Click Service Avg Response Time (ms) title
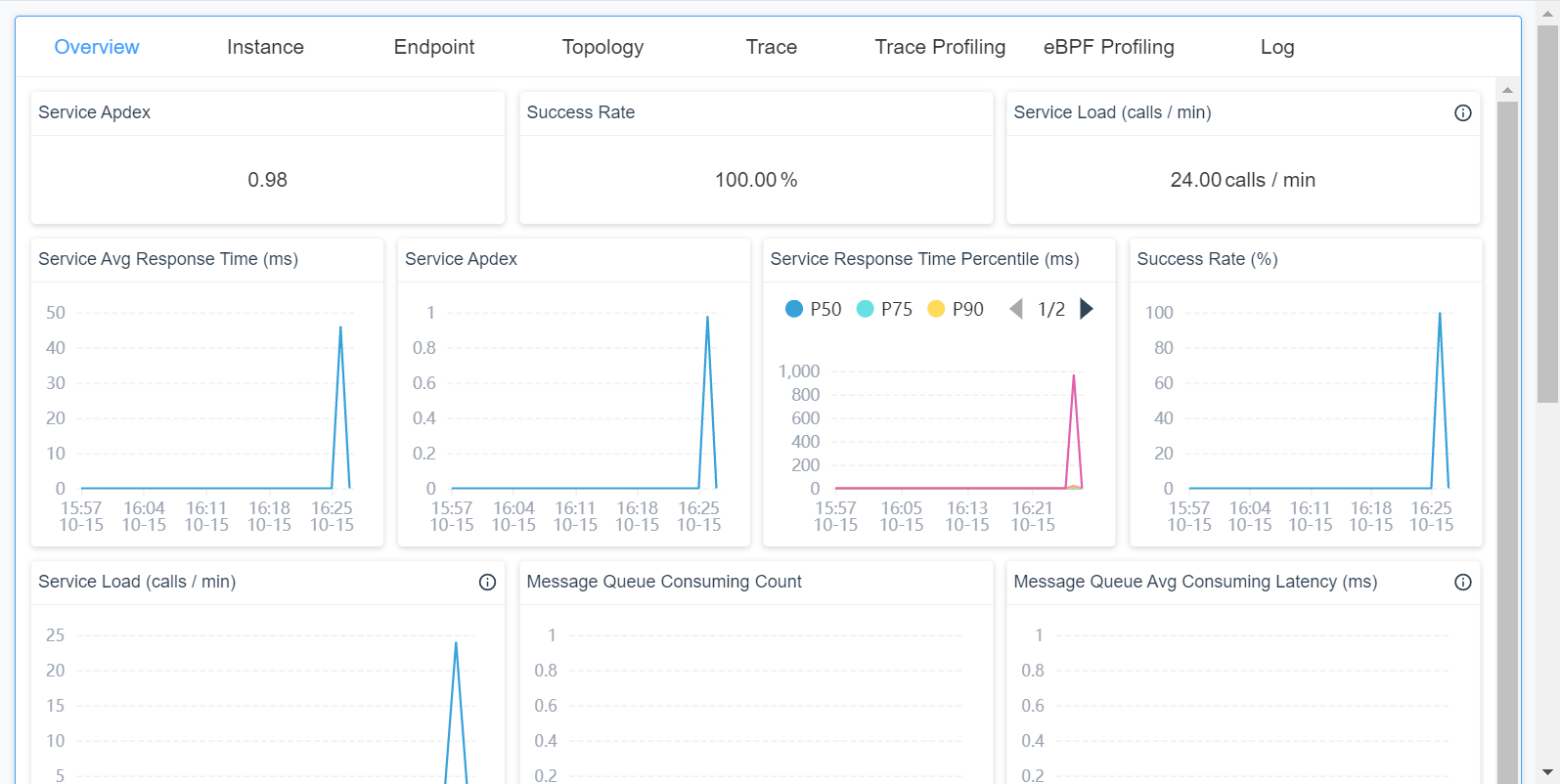The width and height of the screenshot is (1560, 784). coord(168,259)
